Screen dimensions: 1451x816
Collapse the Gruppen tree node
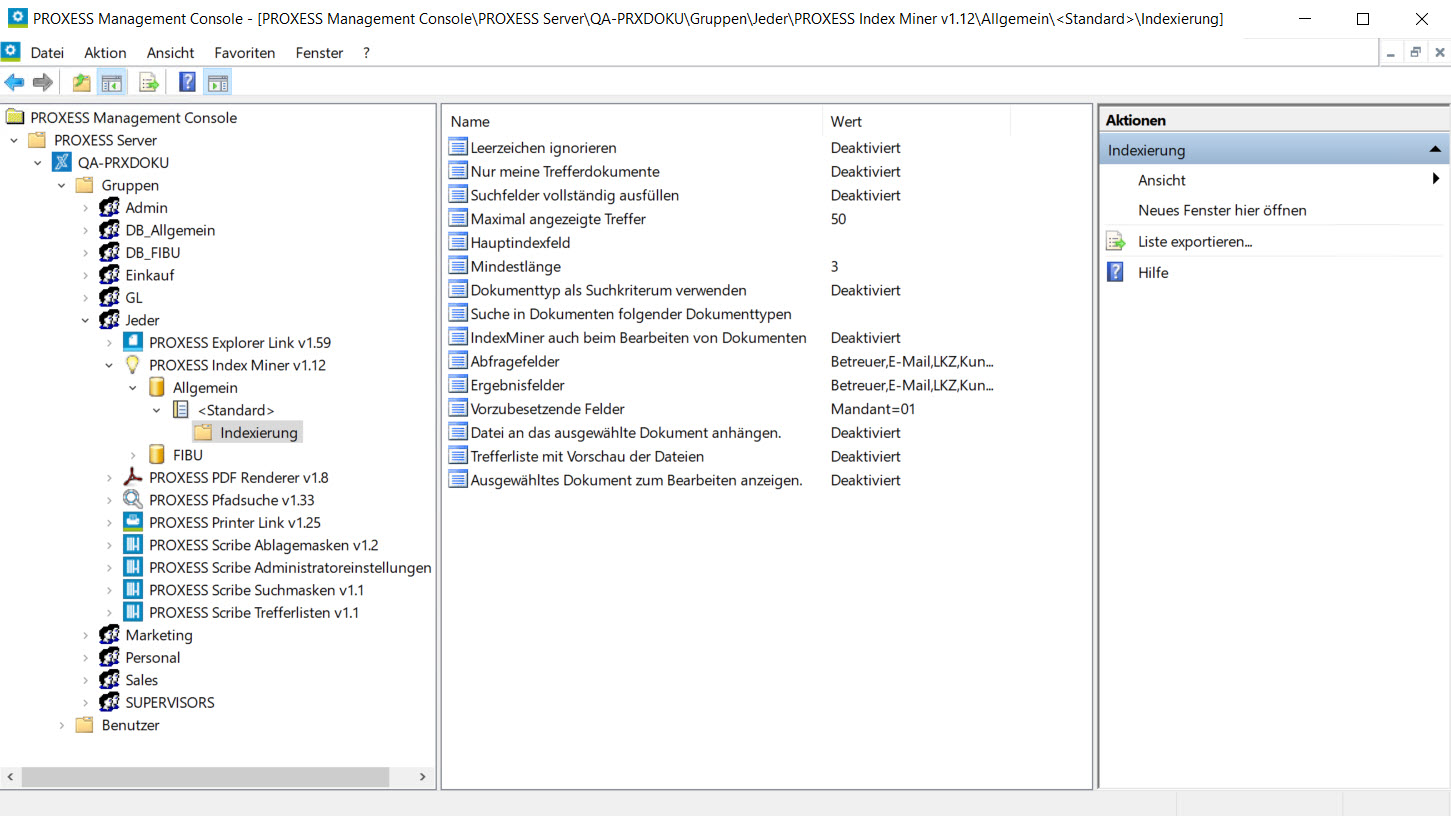pyautogui.click(x=62, y=185)
